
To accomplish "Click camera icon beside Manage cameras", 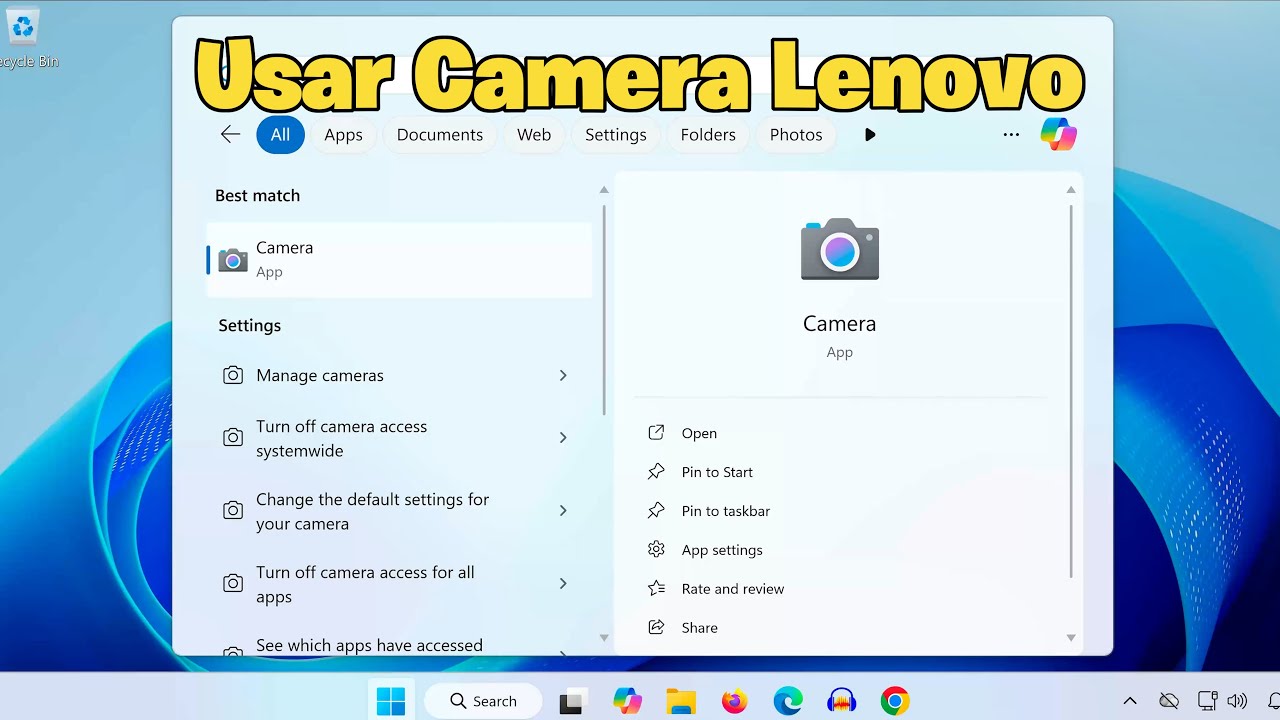I will (233, 375).
